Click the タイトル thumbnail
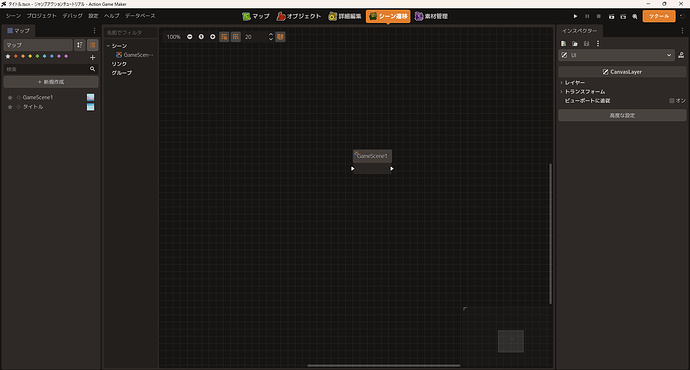690x370 pixels. (90, 107)
